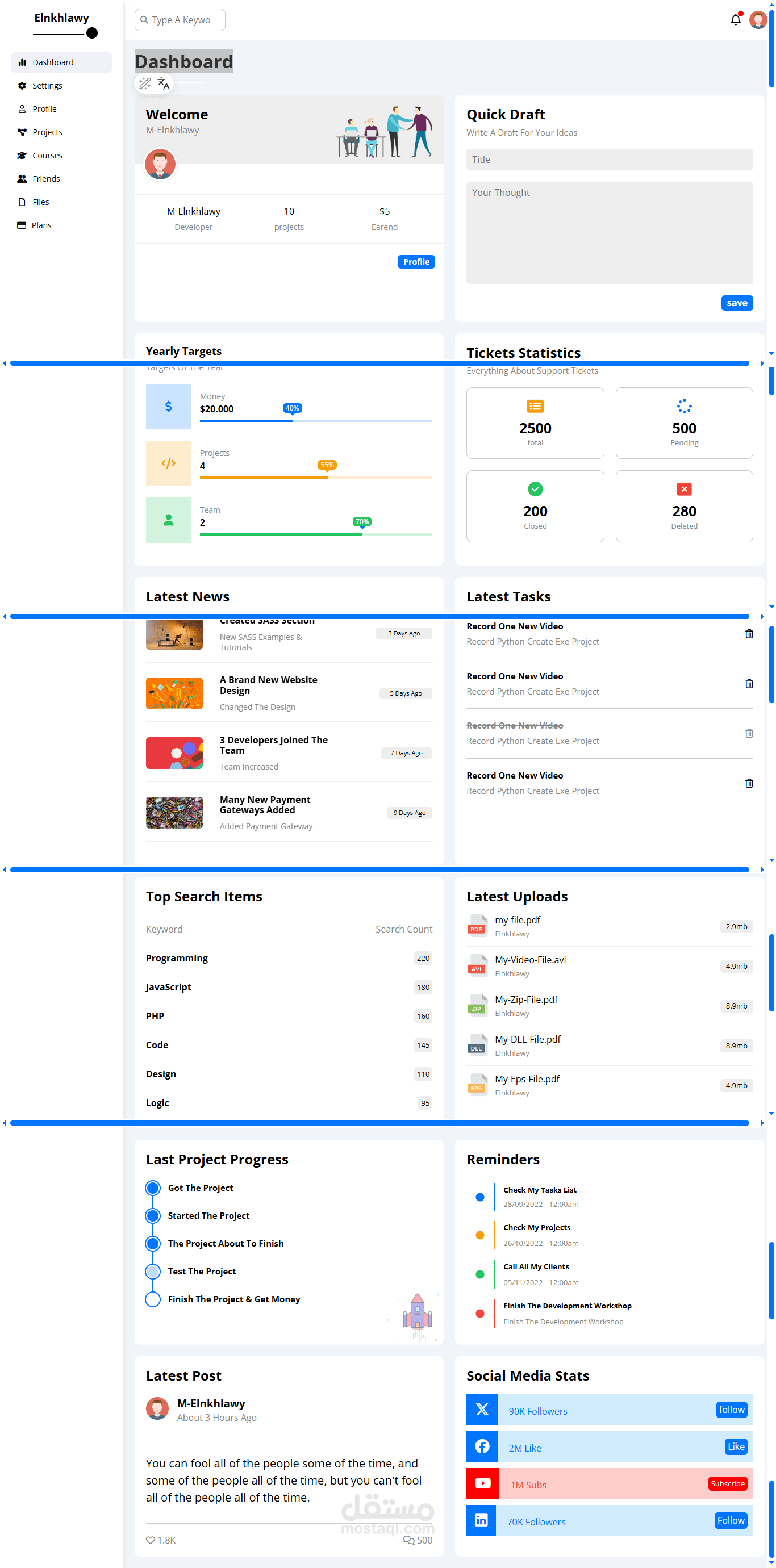Select Finish The Project & Get Money circle
Viewport: 776px width, 1568px height.
pyautogui.click(x=153, y=1299)
